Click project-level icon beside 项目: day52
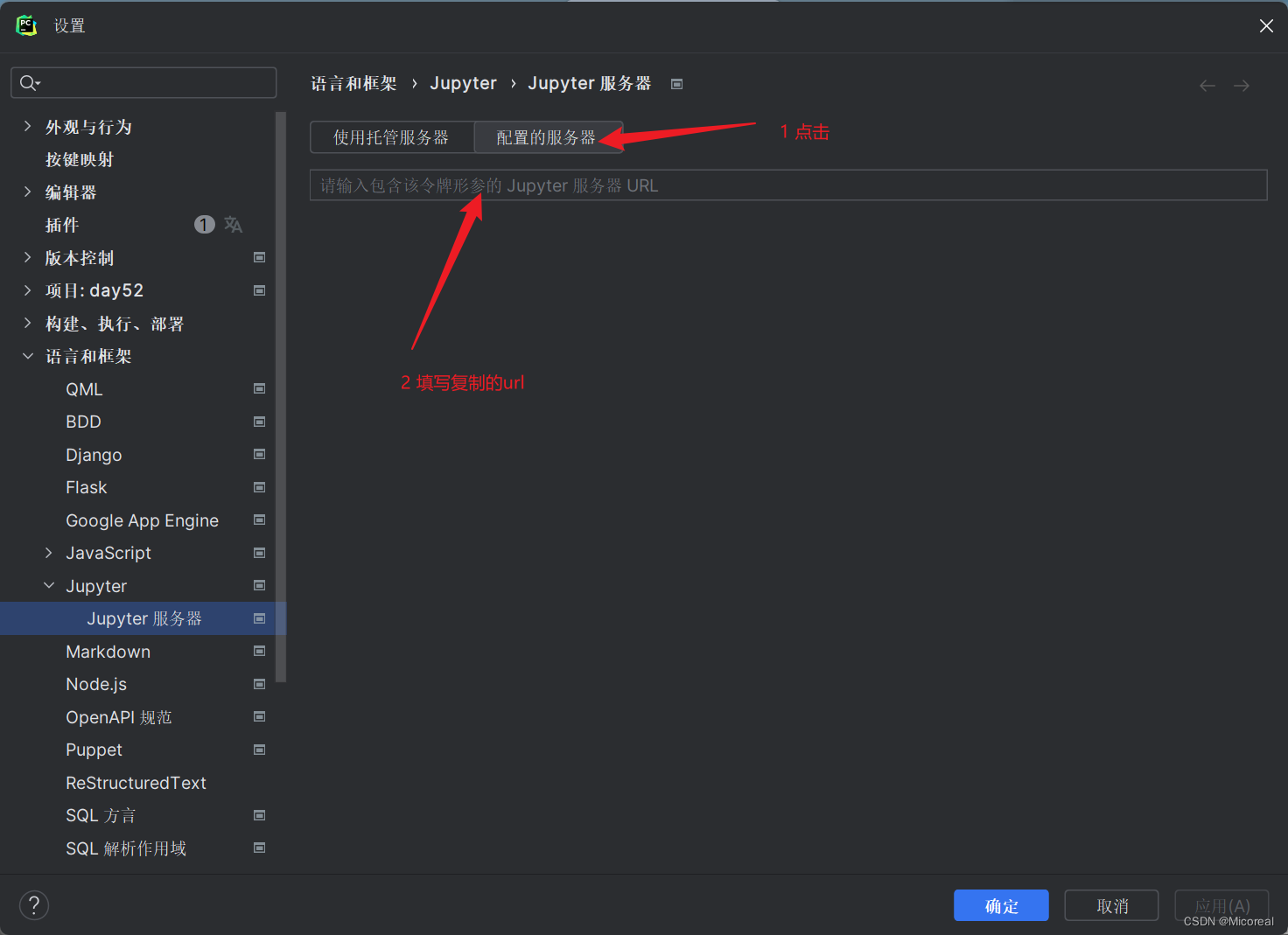The height and width of the screenshot is (935, 1288). tap(259, 290)
